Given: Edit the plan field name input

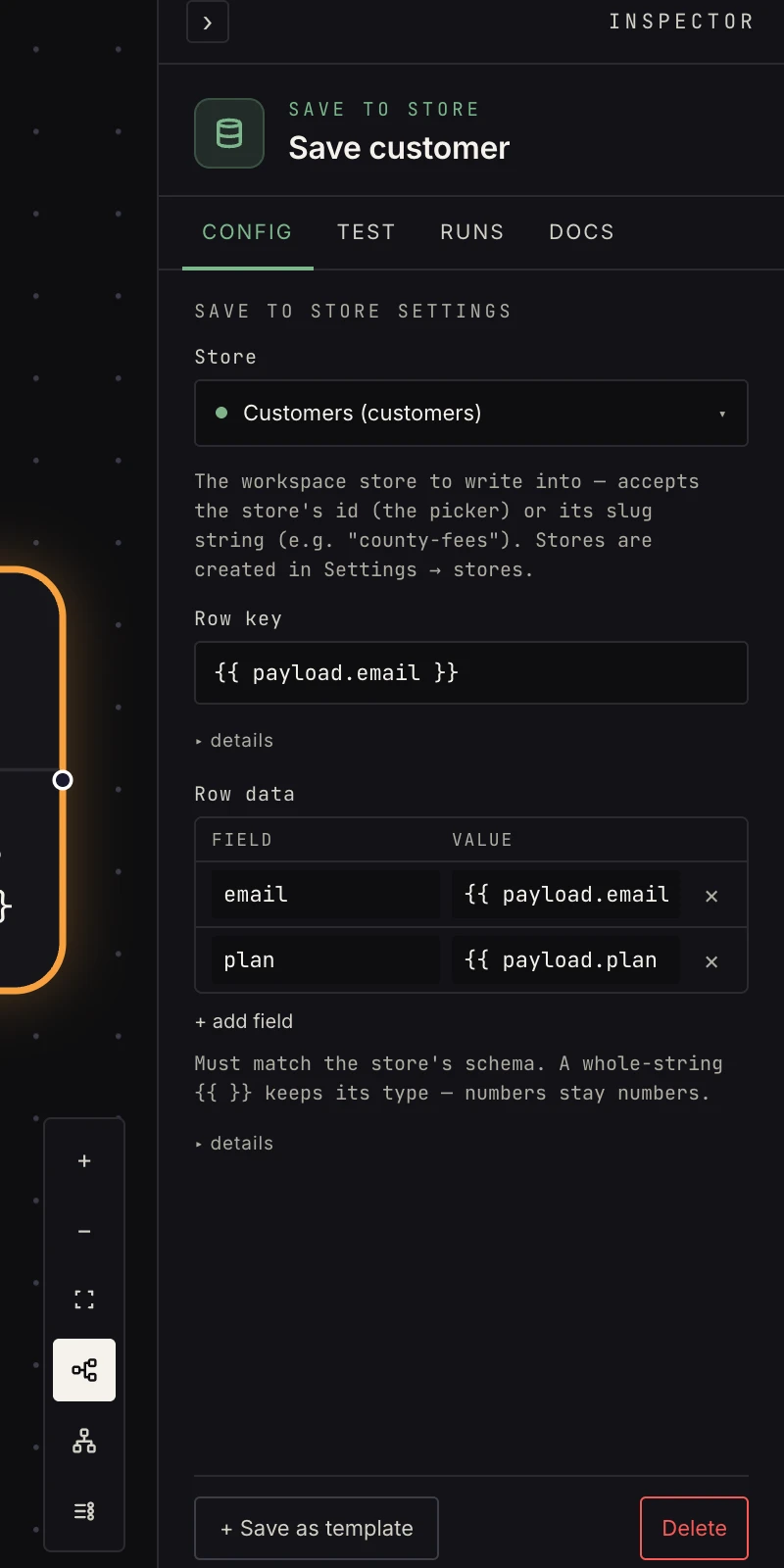Looking at the screenshot, I should (x=325, y=960).
